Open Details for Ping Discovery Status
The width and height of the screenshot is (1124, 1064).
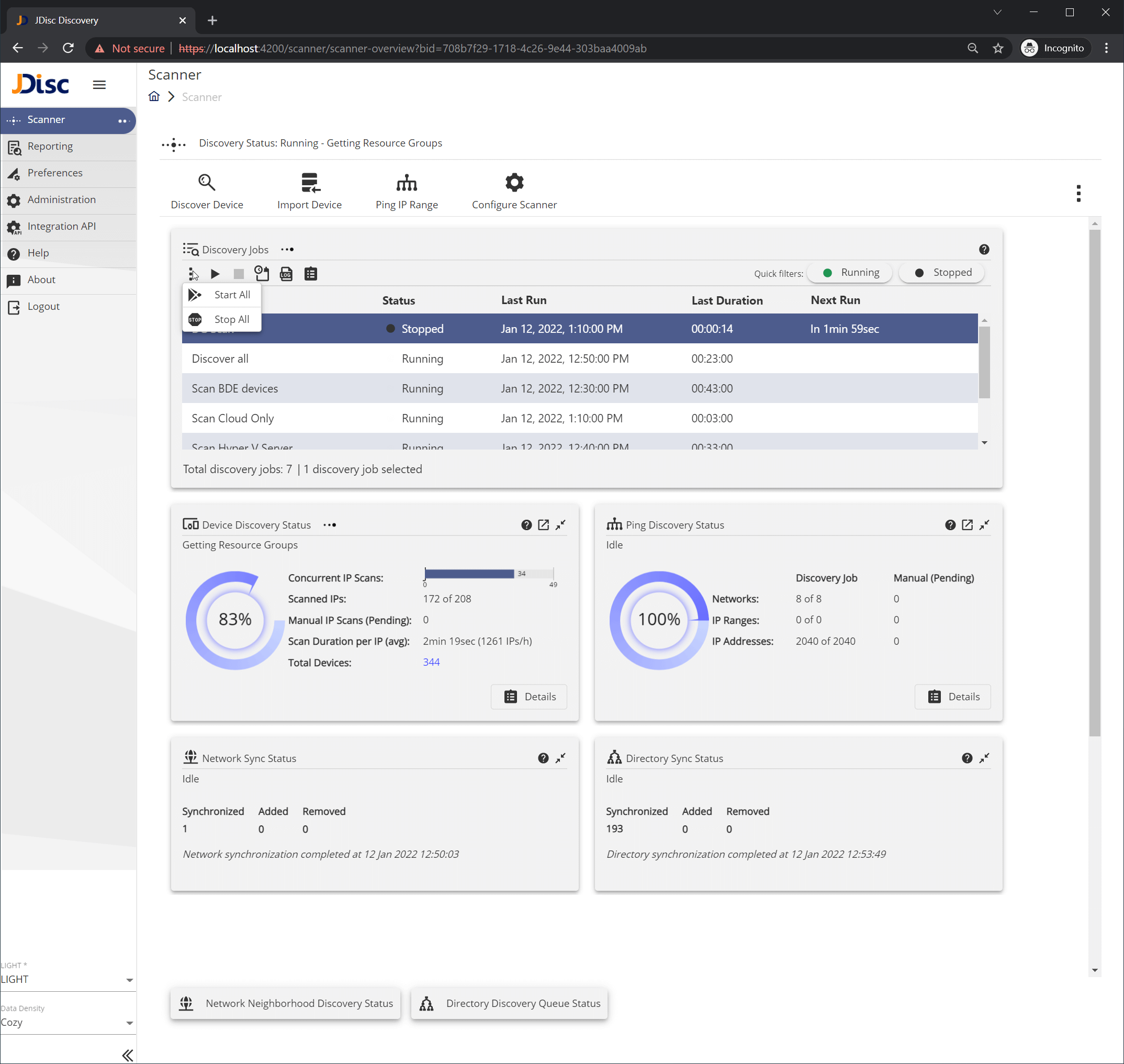tap(953, 697)
